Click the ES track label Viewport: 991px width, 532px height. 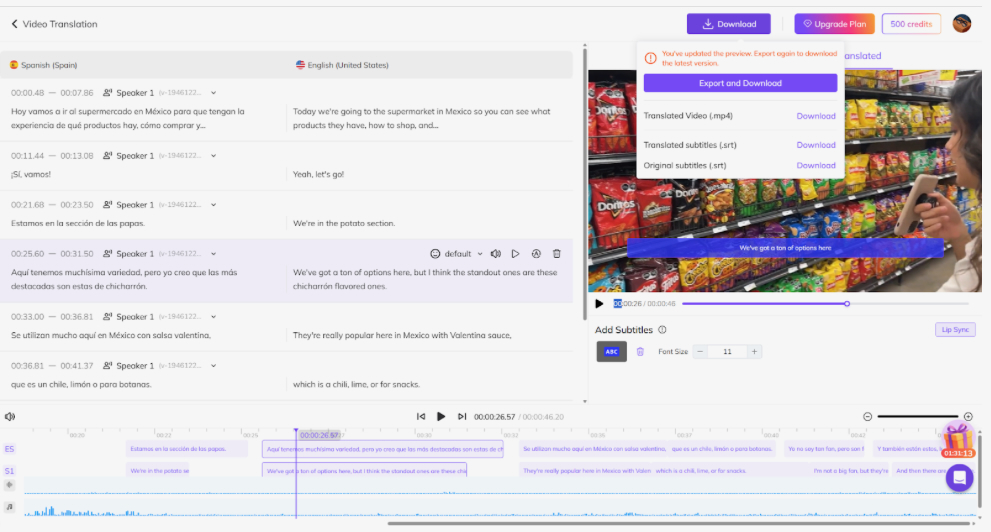[x=9, y=449]
